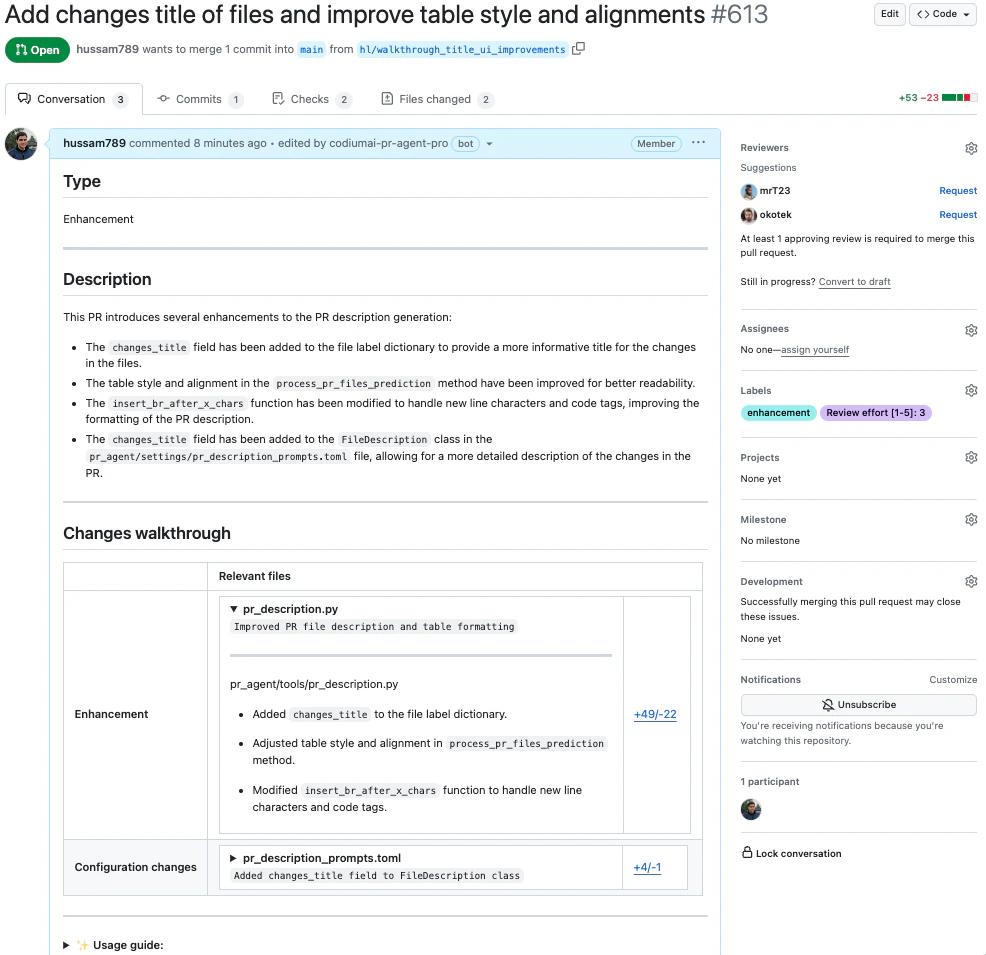Expand the pr_description_prompts.toml details
The image size is (986, 955).
[x=233, y=858]
